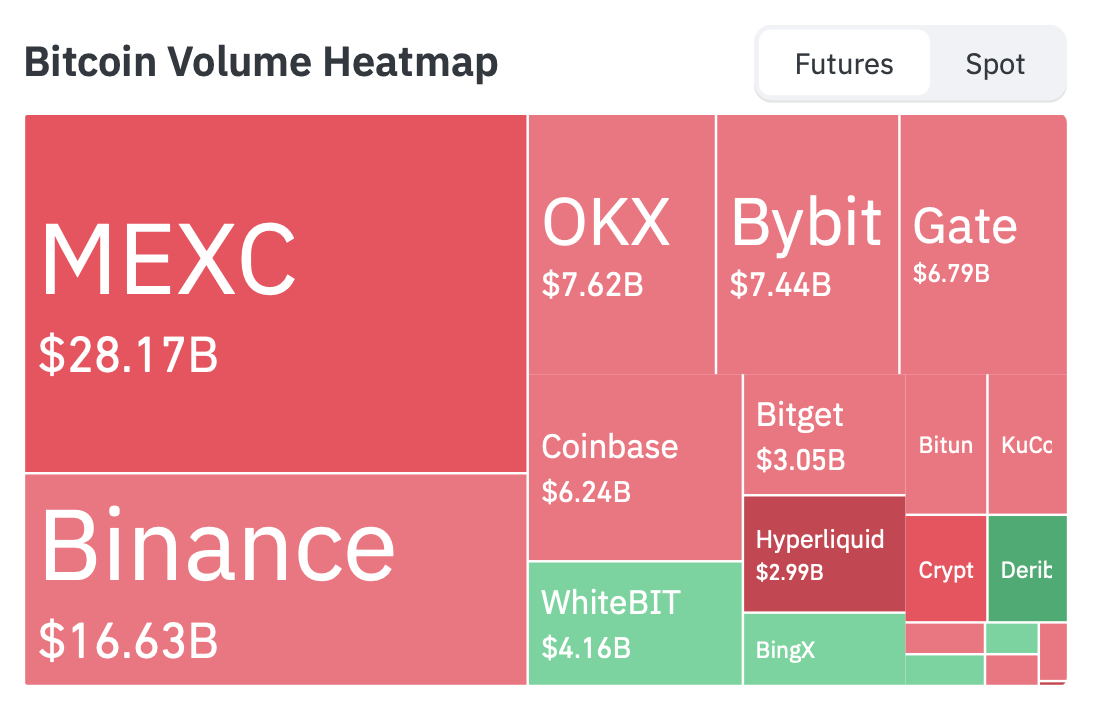Select the KuCoin tile
The image size is (1094, 711).
click(x=1030, y=445)
